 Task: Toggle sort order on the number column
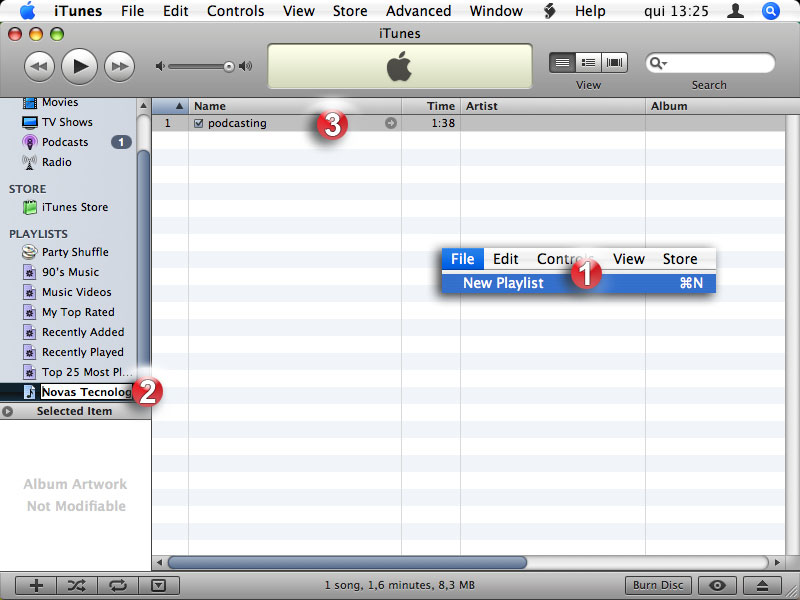[170, 106]
